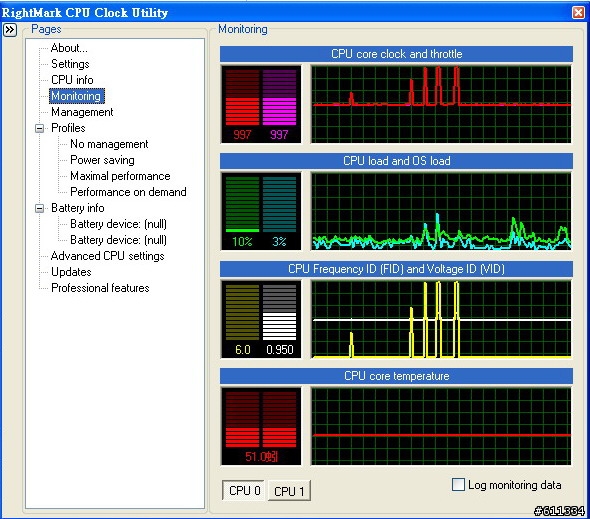Click the CPU core clock and throttle header
Screen dimensions: 590x519
click(x=396, y=54)
